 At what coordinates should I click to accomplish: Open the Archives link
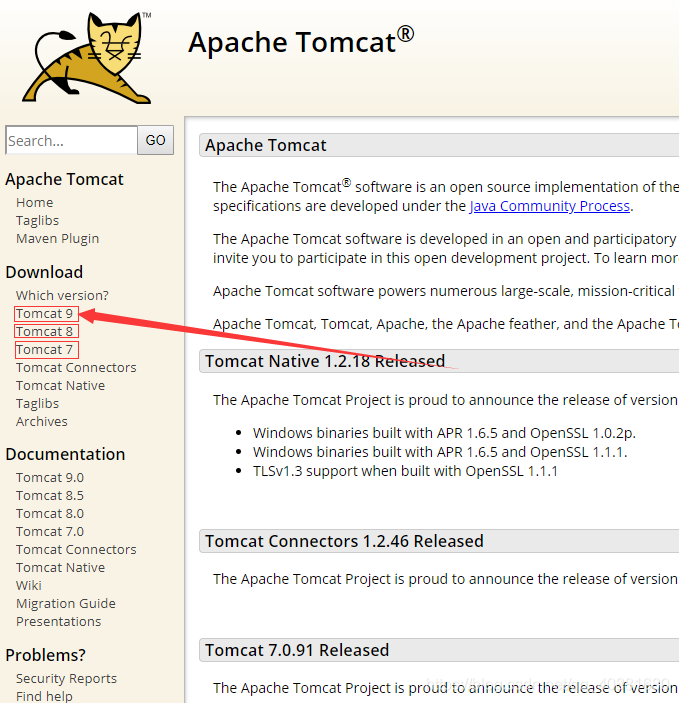click(42, 421)
